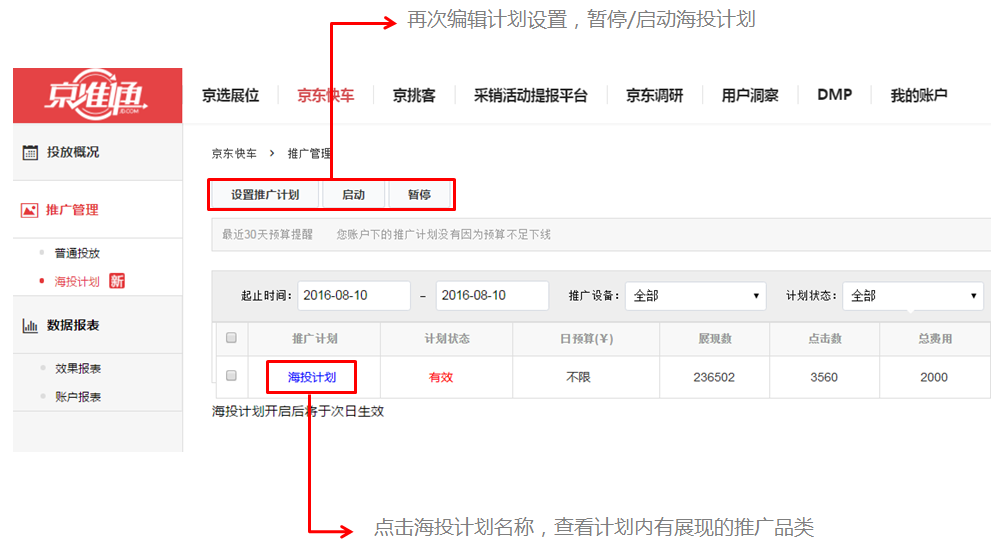Screen dimensions: 1002x546
Task: Toggle the select-all checkbox in table header
Action: [x=231, y=338]
